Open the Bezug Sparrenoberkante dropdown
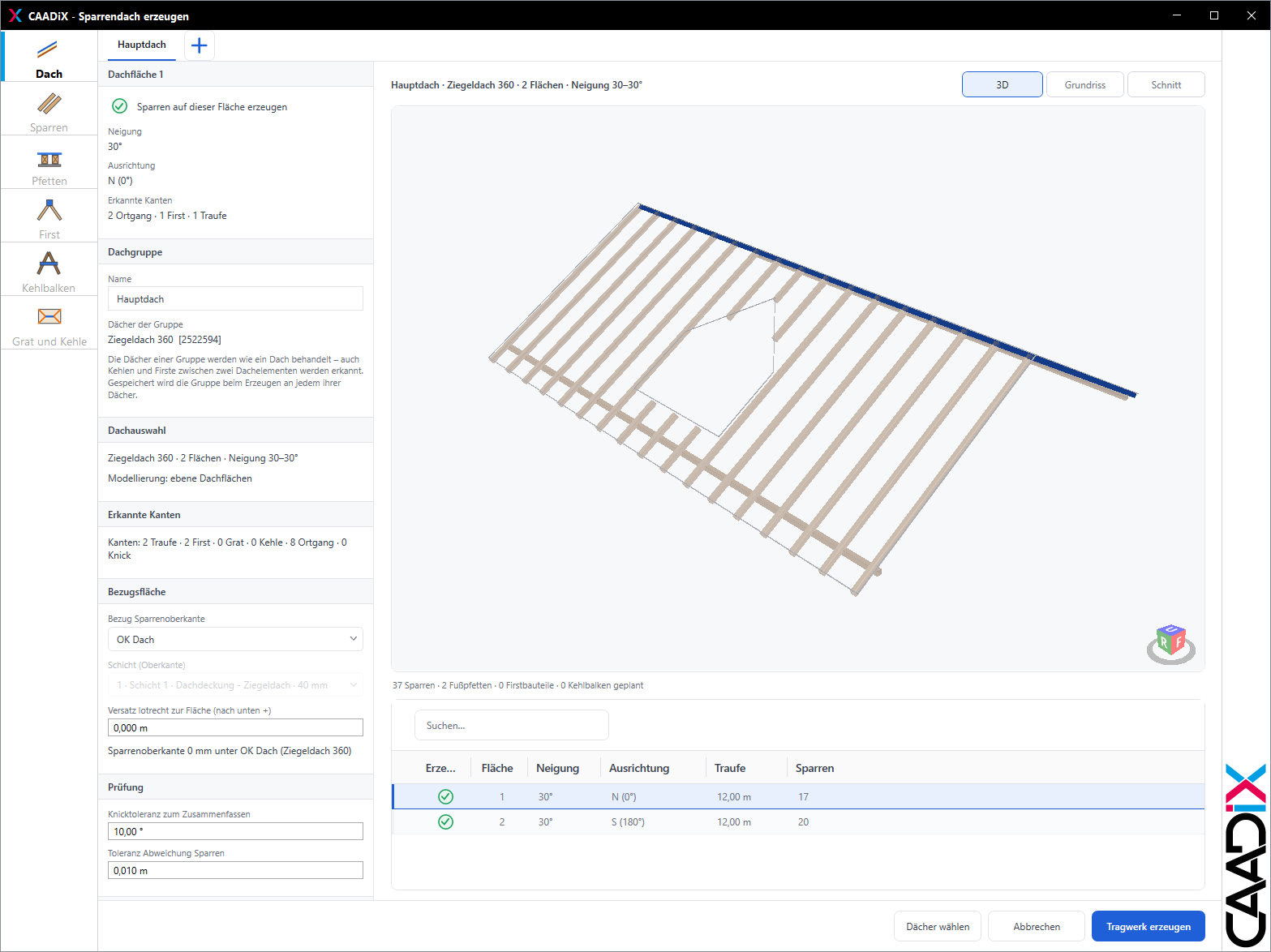Viewport: 1271px width, 952px height. (235, 639)
